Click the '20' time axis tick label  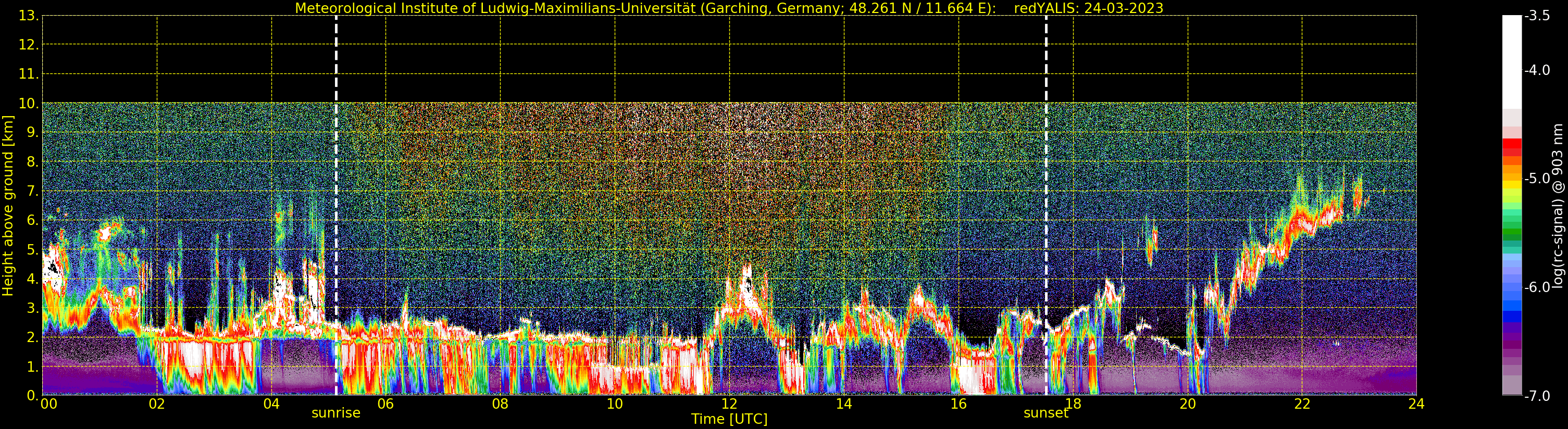tap(1188, 403)
